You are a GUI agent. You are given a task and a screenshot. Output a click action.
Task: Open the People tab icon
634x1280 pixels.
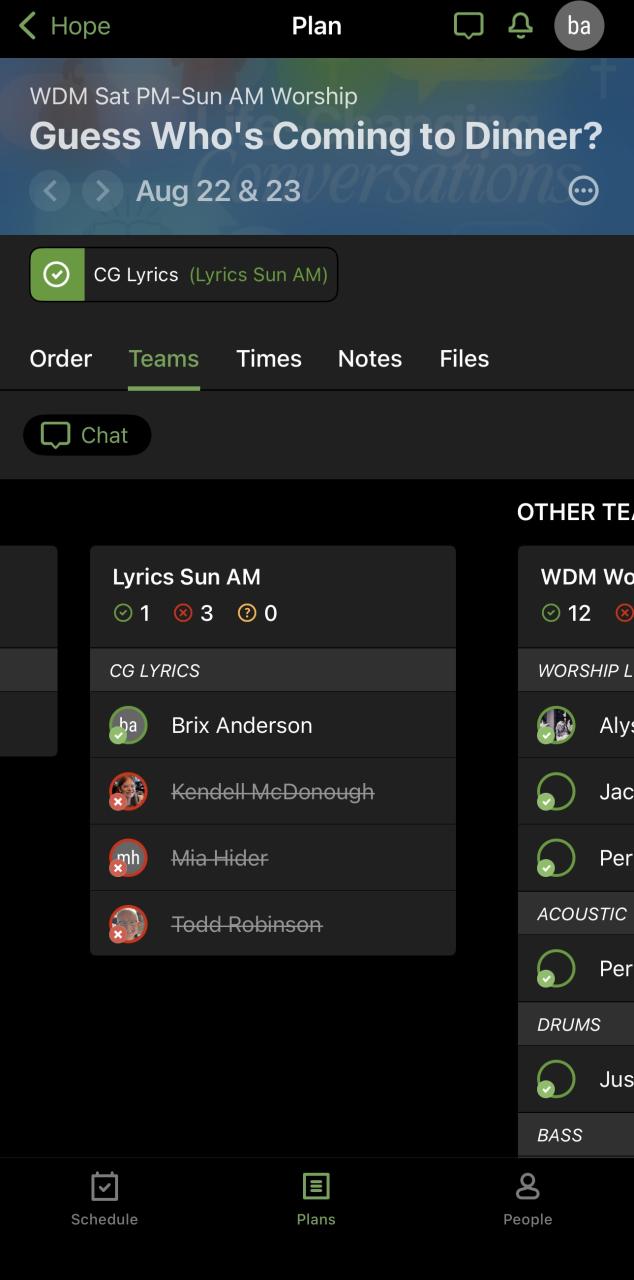pyautogui.click(x=528, y=1187)
